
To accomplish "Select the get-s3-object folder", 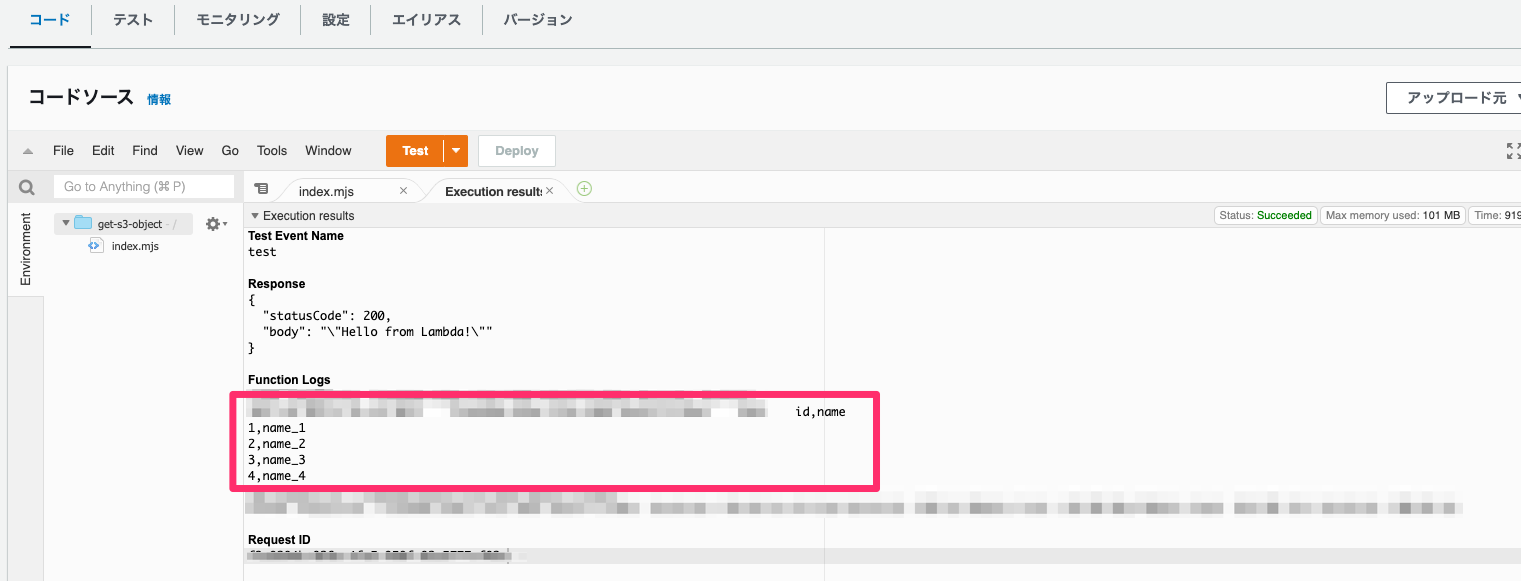I will coord(124,224).
